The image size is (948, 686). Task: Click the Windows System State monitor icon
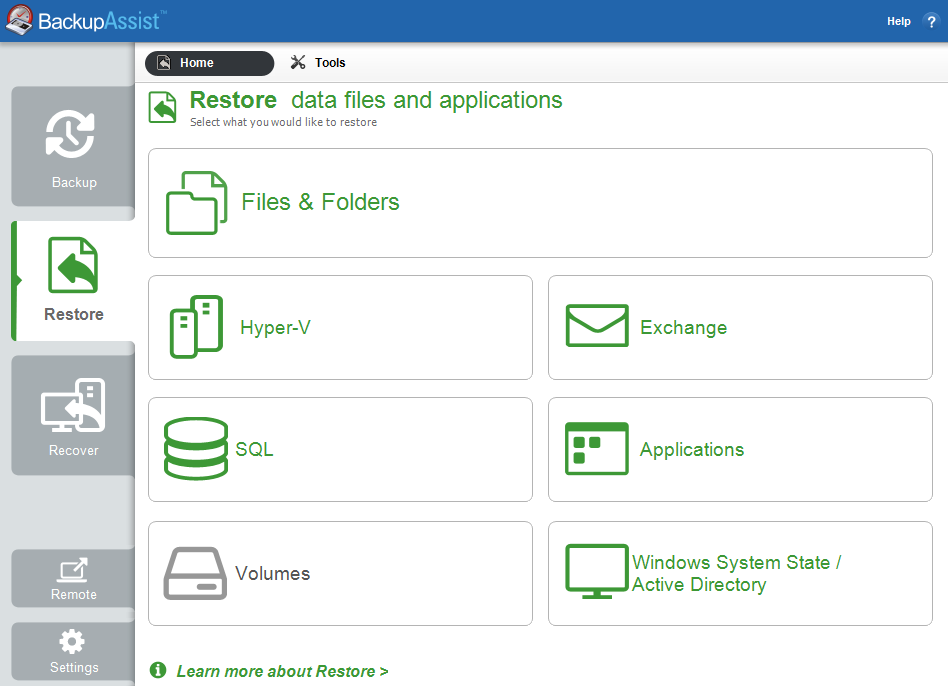coord(597,571)
